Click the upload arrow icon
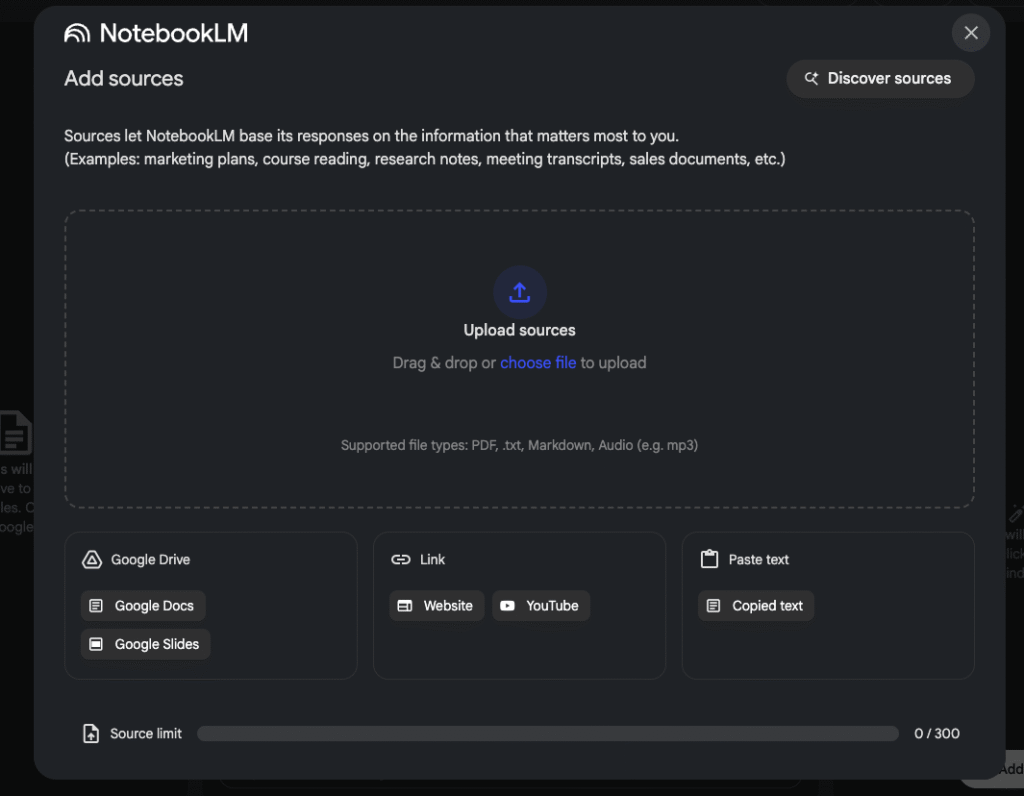1024x796 pixels. pyautogui.click(x=520, y=292)
